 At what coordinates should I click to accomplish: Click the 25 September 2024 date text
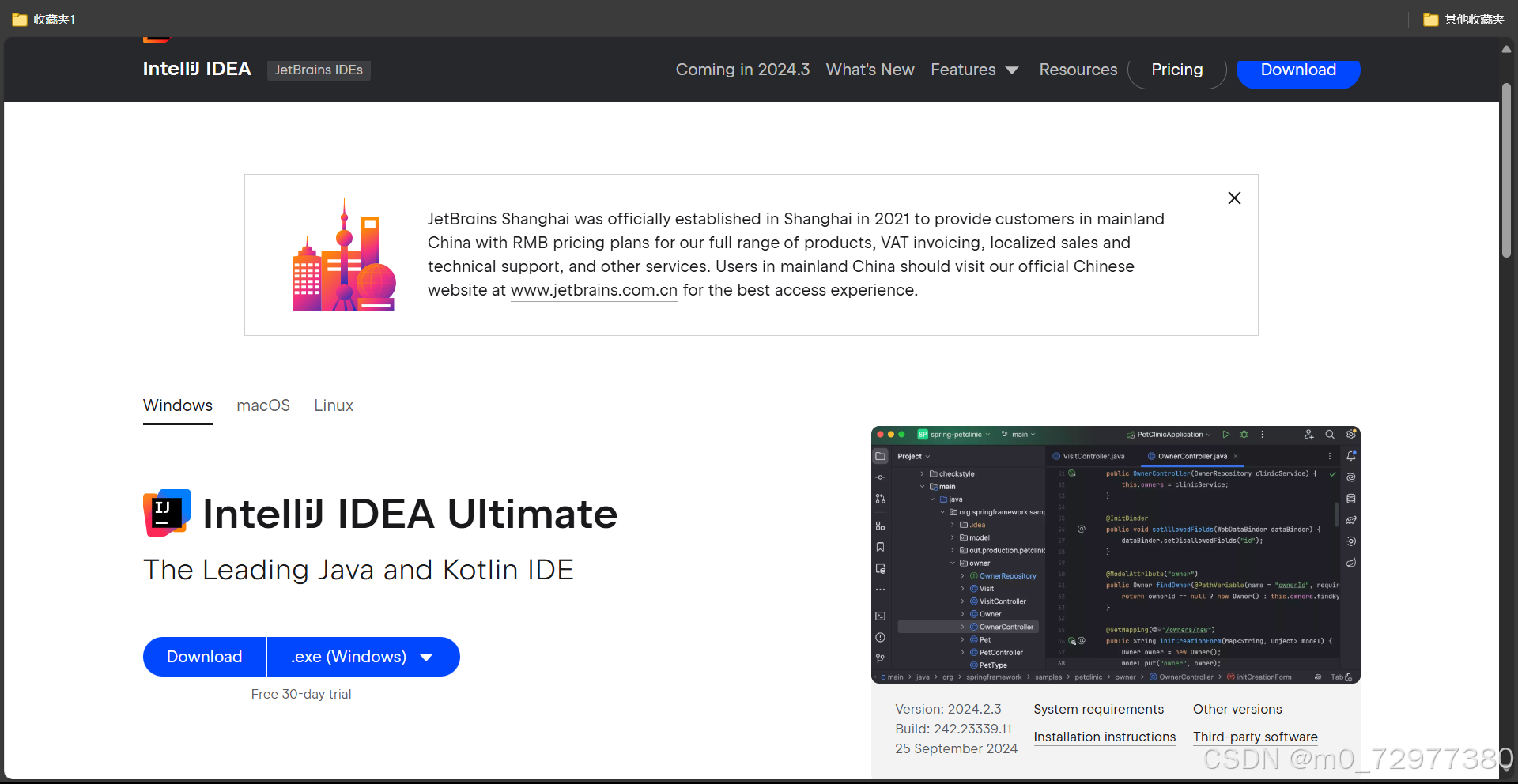tap(956, 748)
